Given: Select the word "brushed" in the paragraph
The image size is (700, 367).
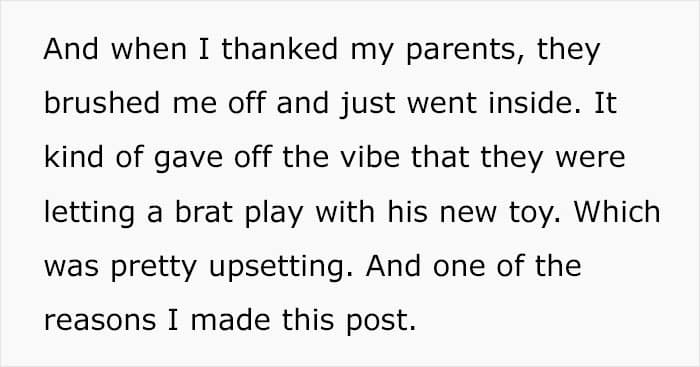Looking at the screenshot, I should 102,103.
